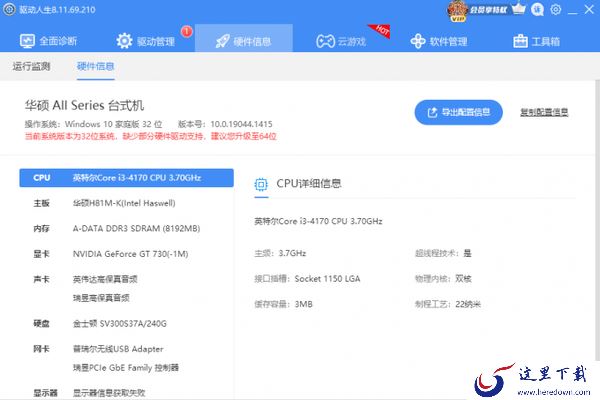Click the vertical scrollbar on the right
The width and height of the screenshot is (600, 400).
click(x=597, y=220)
